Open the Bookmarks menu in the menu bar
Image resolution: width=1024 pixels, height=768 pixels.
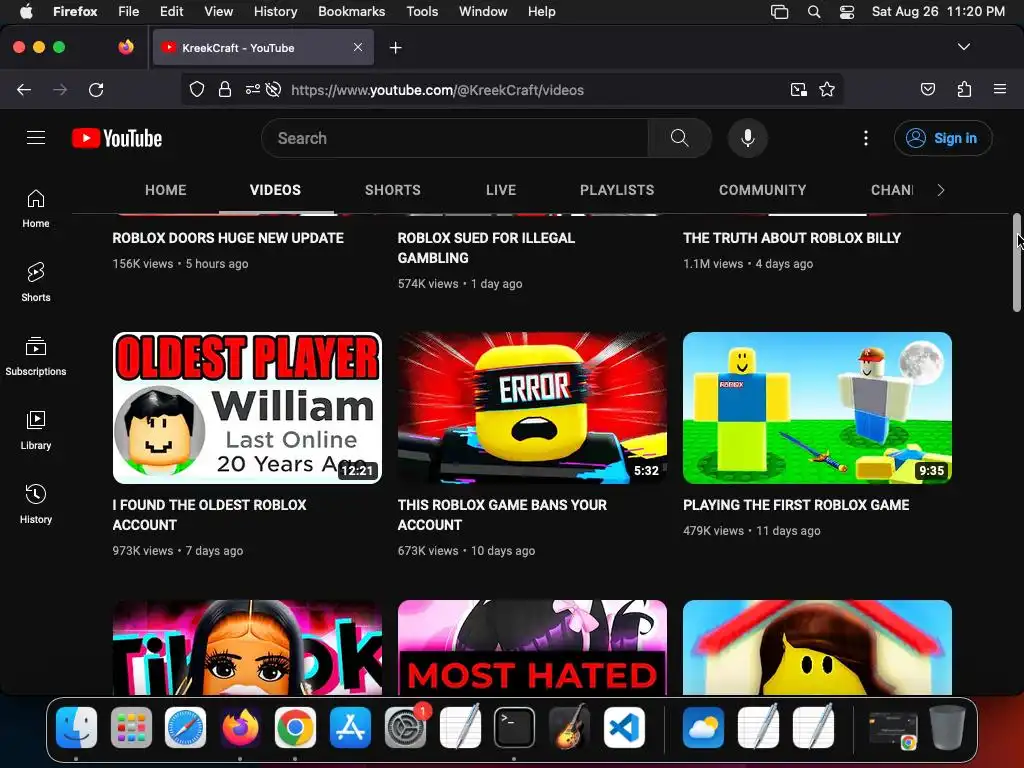351,11
